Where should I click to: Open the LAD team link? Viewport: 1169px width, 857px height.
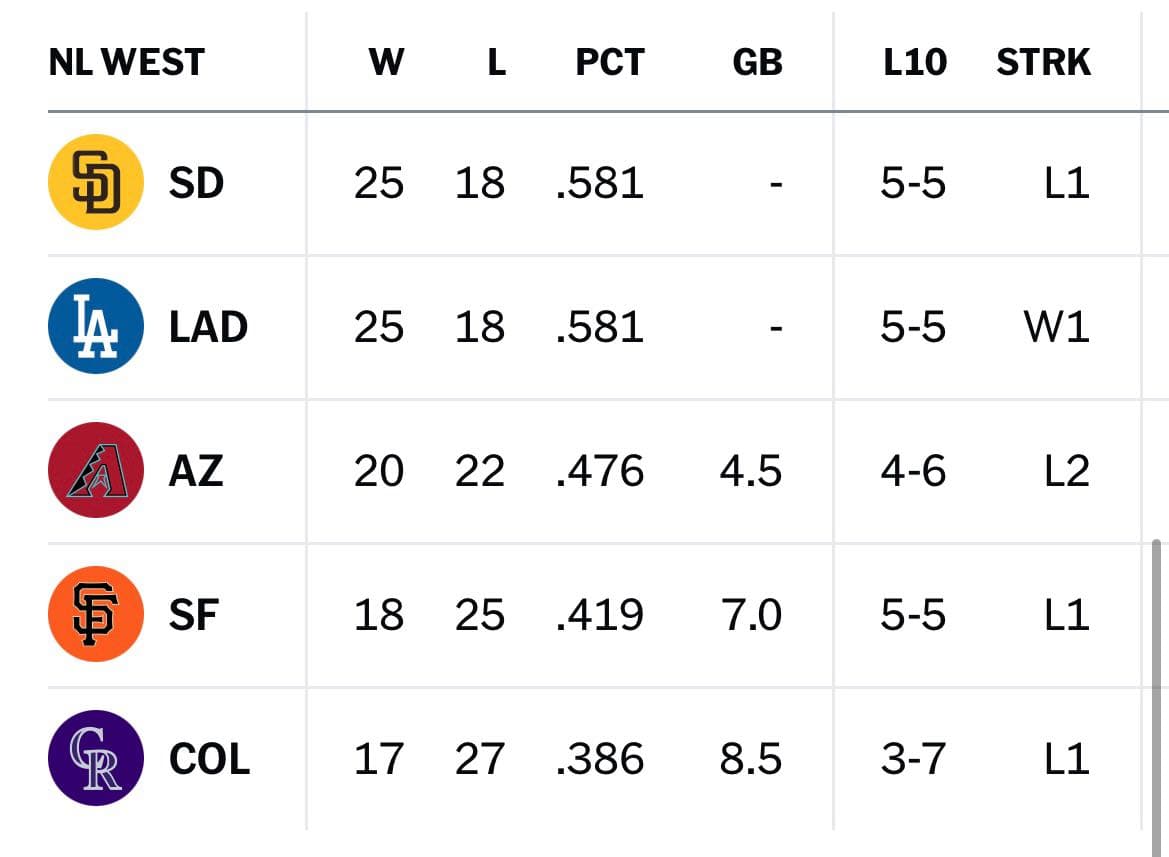[x=208, y=326]
